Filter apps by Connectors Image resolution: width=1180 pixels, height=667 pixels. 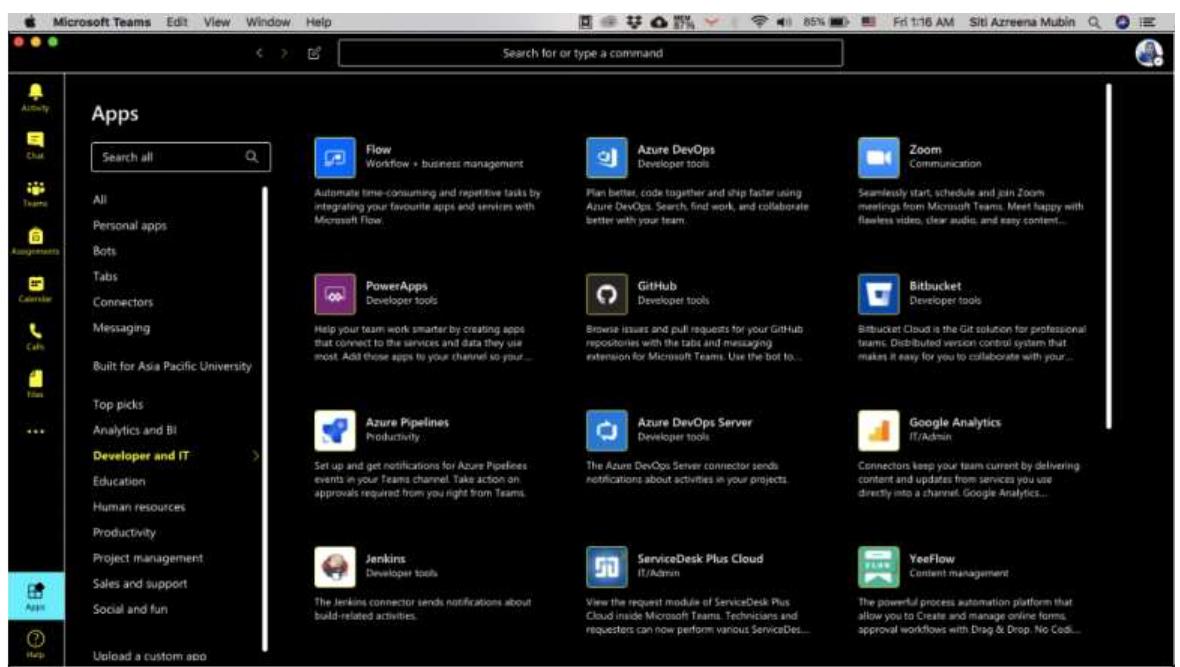coord(123,302)
